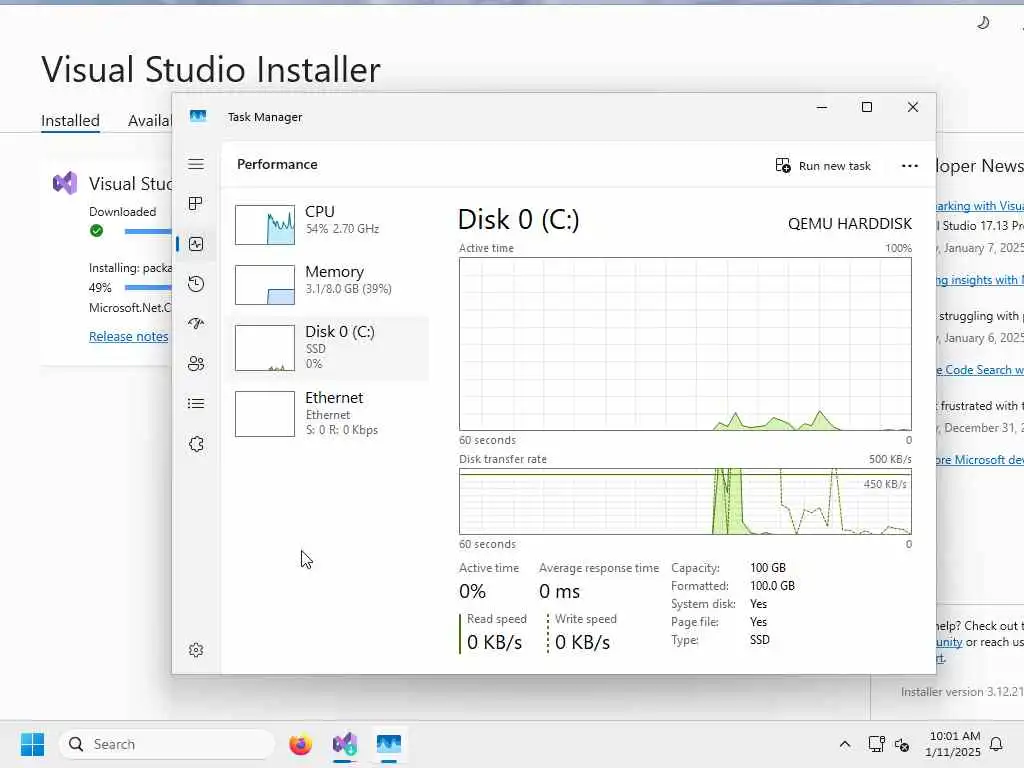Open notifications bell icon
1024x768 pixels.
pyautogui.click(x=996, y=744)
